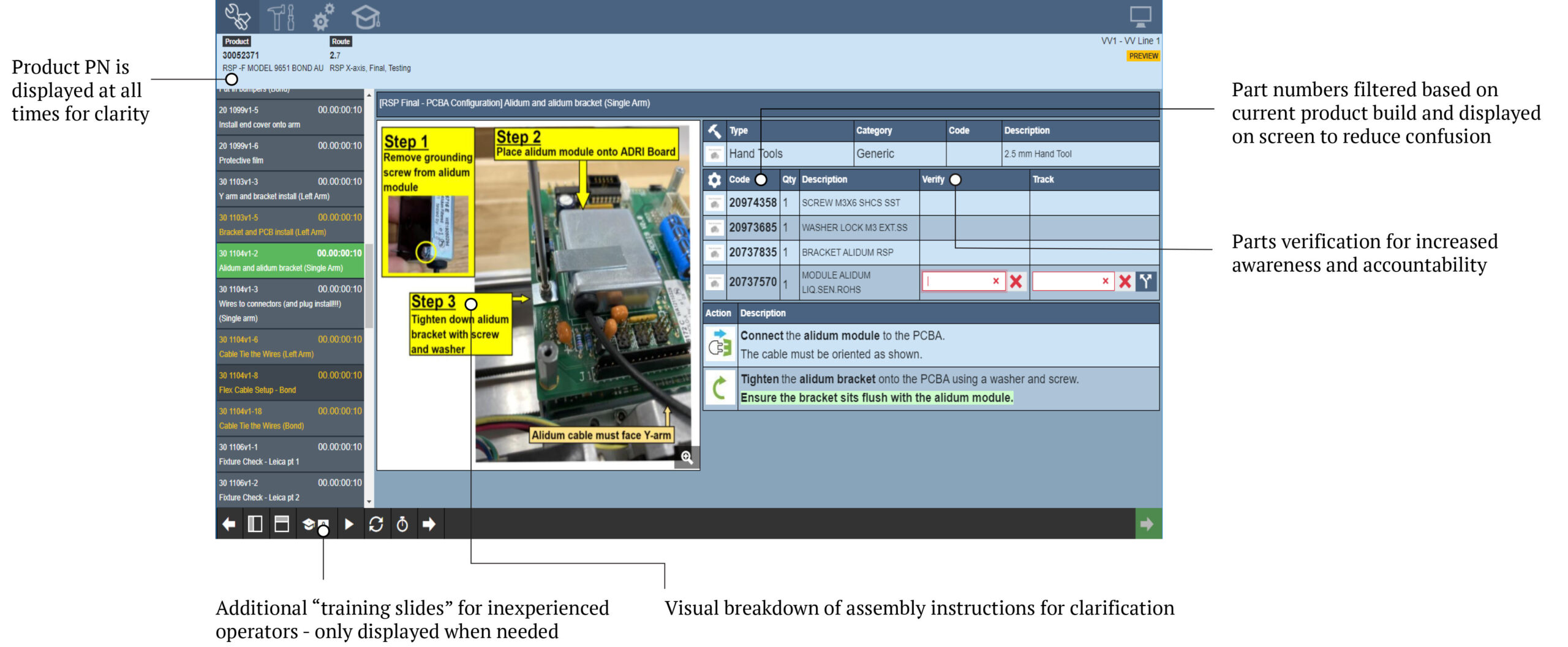The image size is (1568, 647).
Task: Click the Tighten action rotate arrow icon
Action: pos(720,388)
